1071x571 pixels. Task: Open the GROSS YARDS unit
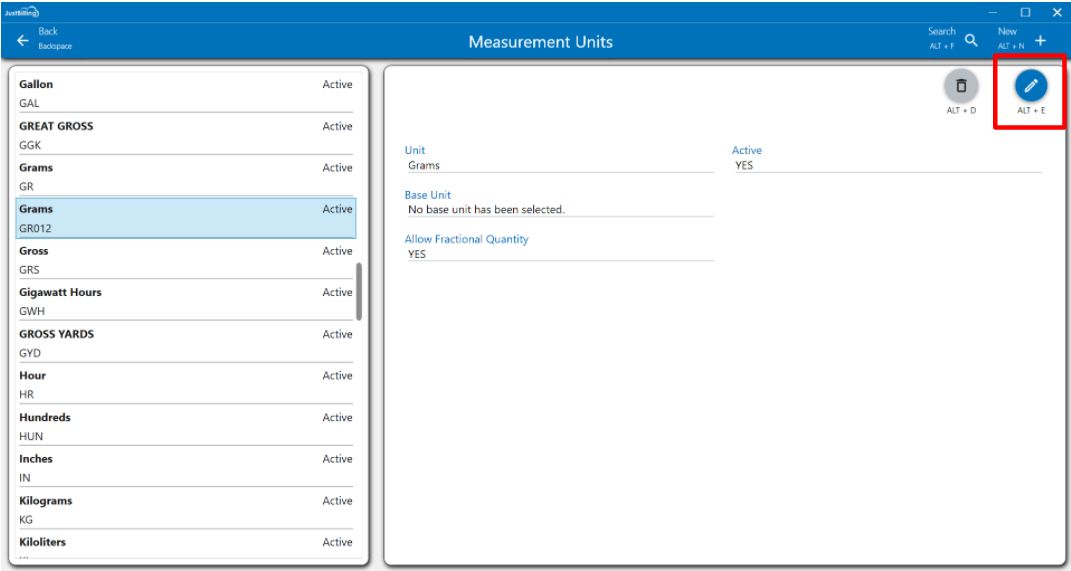pyautogui.click(x=185, y=343)
